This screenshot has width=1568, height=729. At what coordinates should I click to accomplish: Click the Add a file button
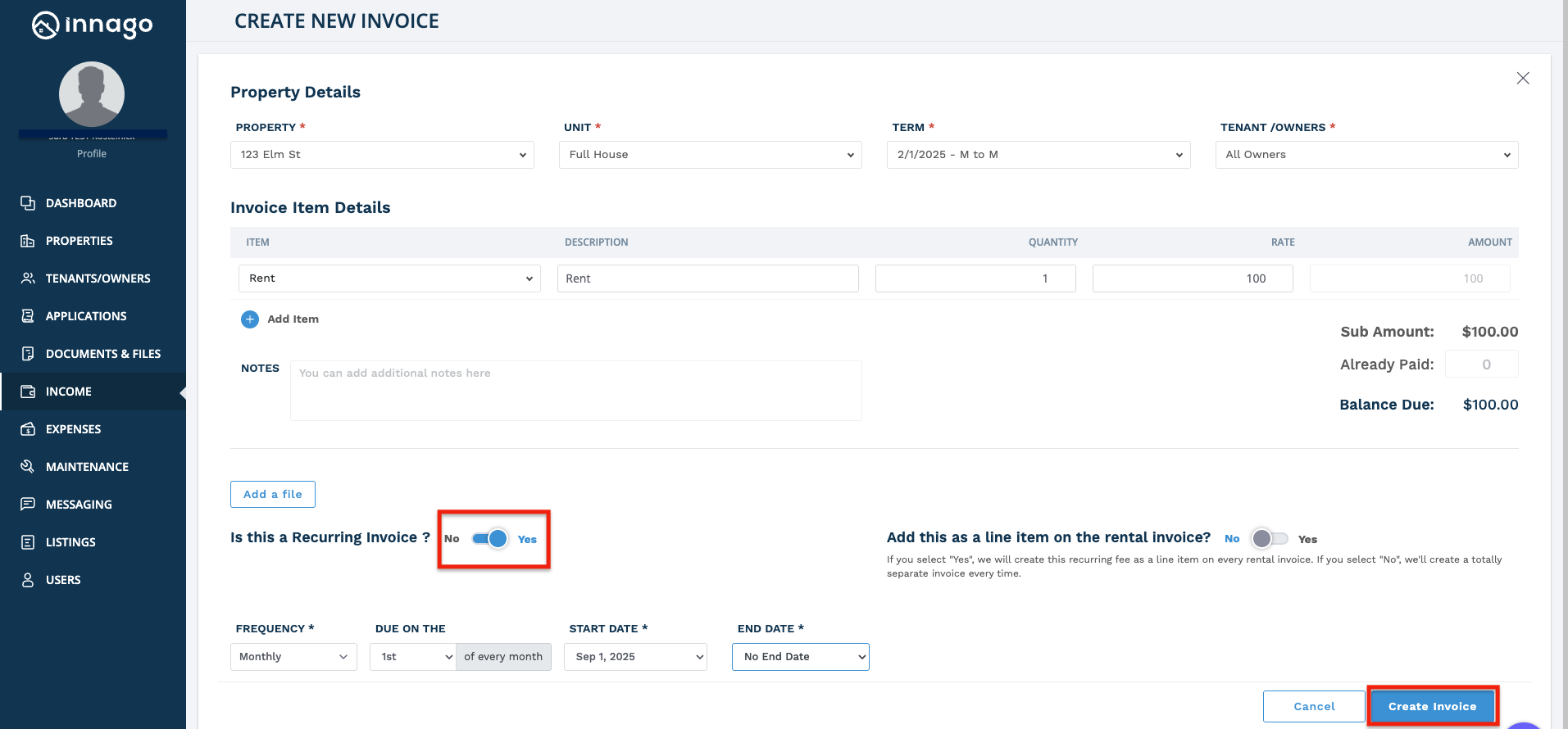tap(273, 495)
